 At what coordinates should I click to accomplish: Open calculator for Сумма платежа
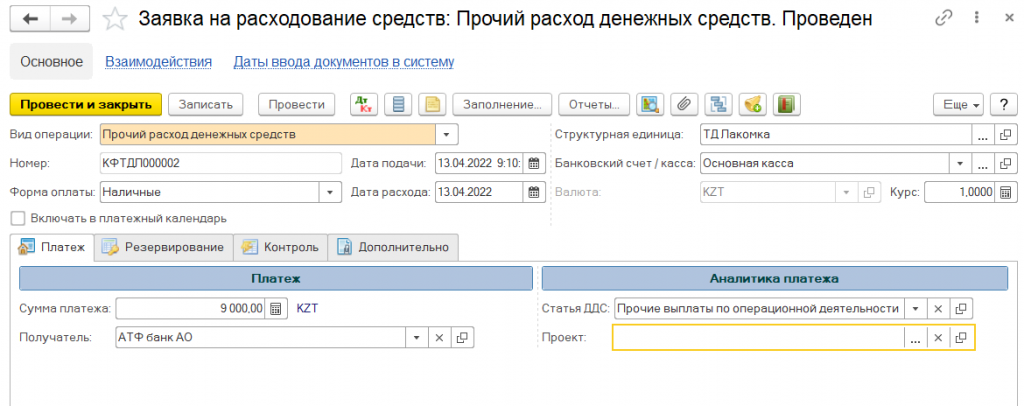(277, 309)
